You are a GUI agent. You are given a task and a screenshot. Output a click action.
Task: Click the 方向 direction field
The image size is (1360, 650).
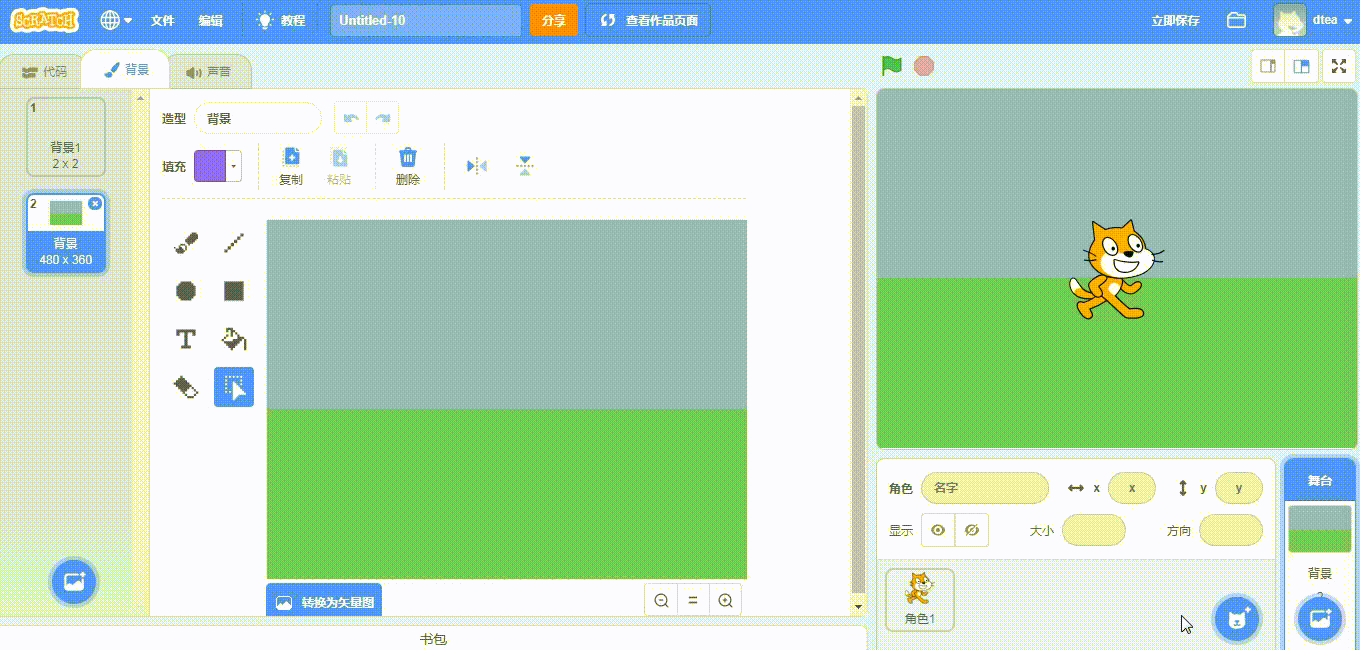click(1231, 530)
